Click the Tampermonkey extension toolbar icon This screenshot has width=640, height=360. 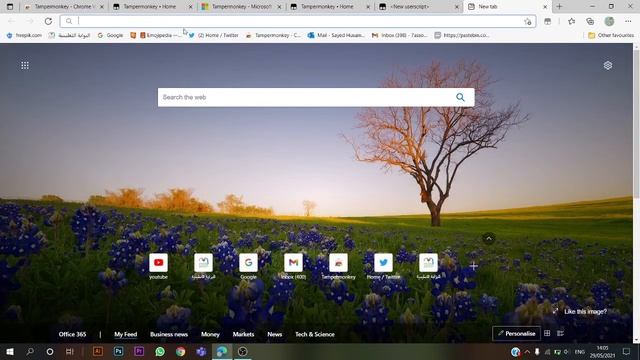click(547, 21)
